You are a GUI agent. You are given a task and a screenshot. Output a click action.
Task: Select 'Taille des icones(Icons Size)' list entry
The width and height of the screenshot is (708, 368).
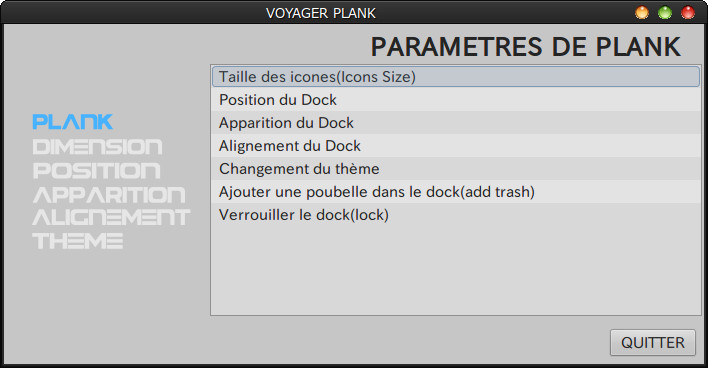click(x=456, y=77)
